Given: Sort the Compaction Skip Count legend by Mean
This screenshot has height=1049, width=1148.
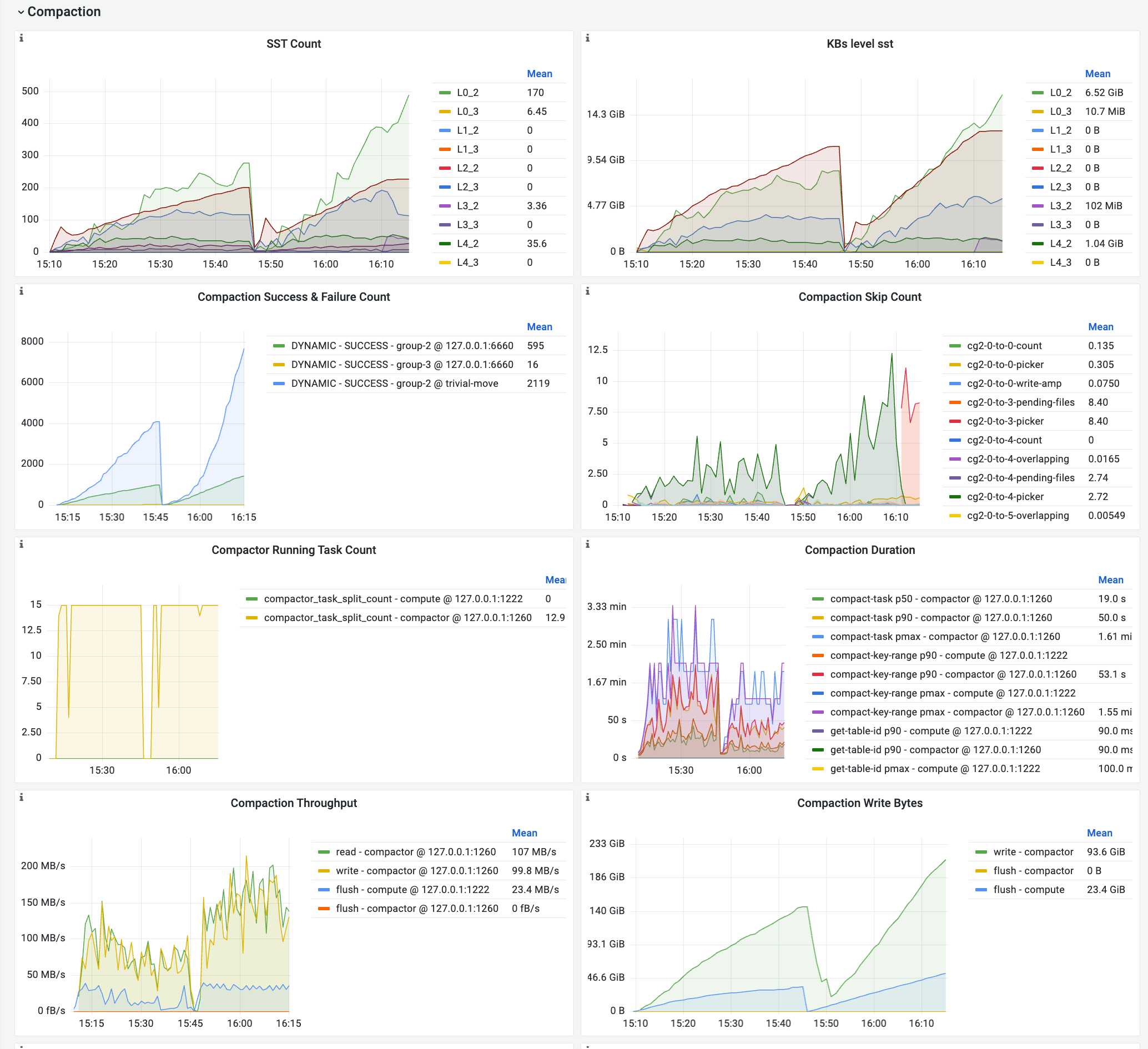Looking at the screenshot, I should click(x=1101, y=326).
